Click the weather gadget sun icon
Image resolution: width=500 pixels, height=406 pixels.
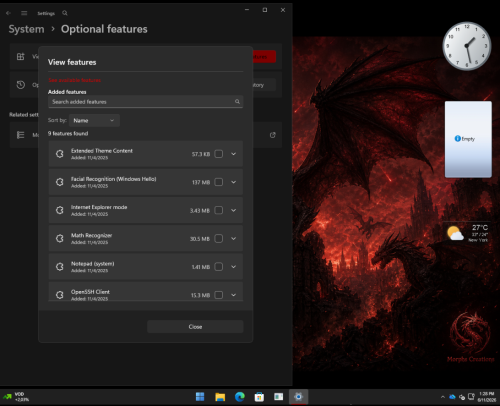[455, 233]
